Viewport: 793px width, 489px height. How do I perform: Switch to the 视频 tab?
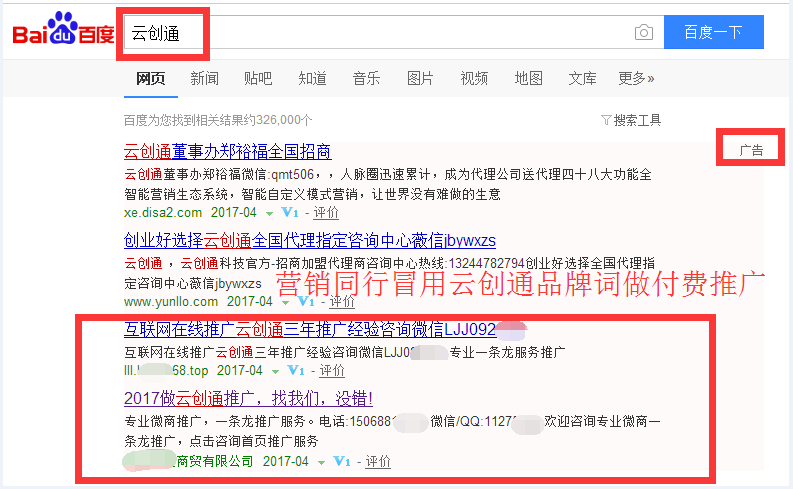click(474, 78)
